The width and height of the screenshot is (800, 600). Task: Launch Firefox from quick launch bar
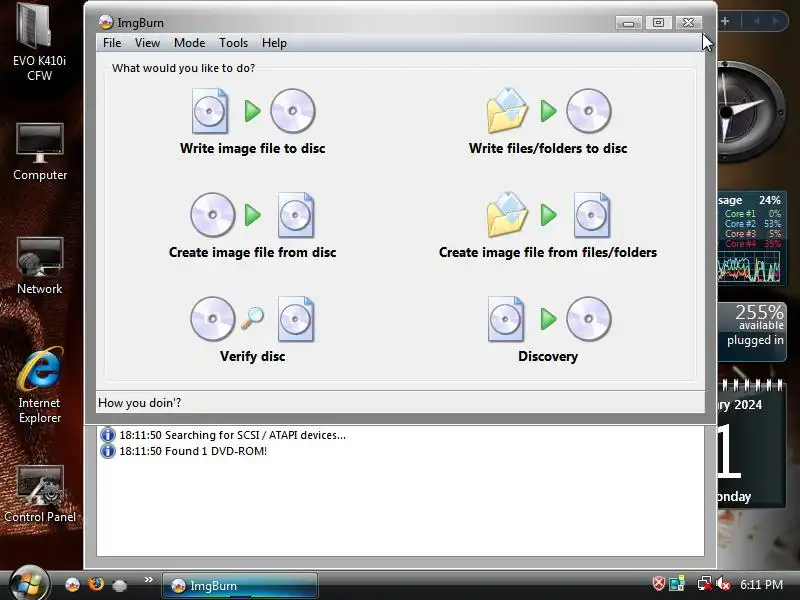tap(96, 584)
